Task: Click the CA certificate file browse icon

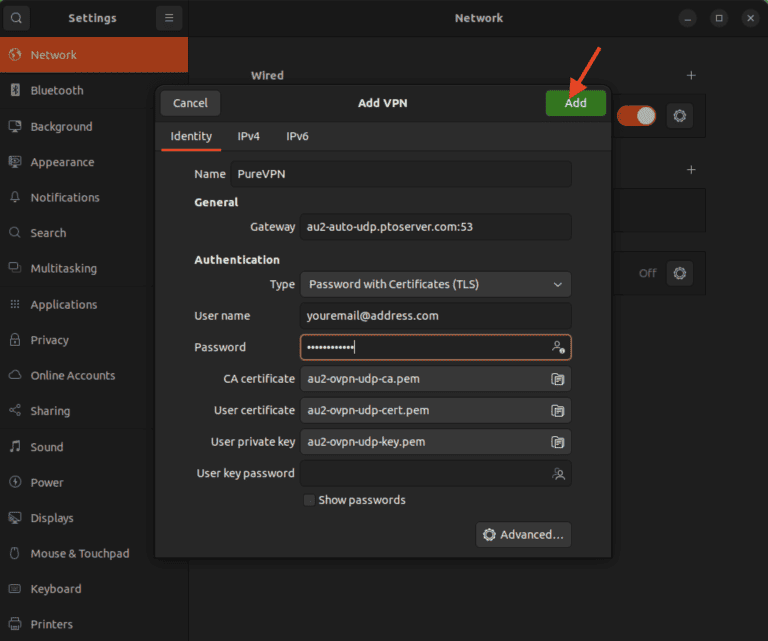Action: click(x=558, y=379)
